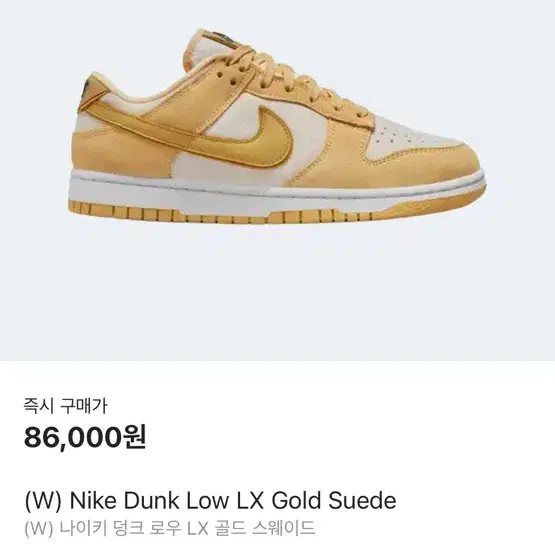Screen dimensions: 555x555
Task: Click the words Gold Suede in the title
Action: [333, 500]
